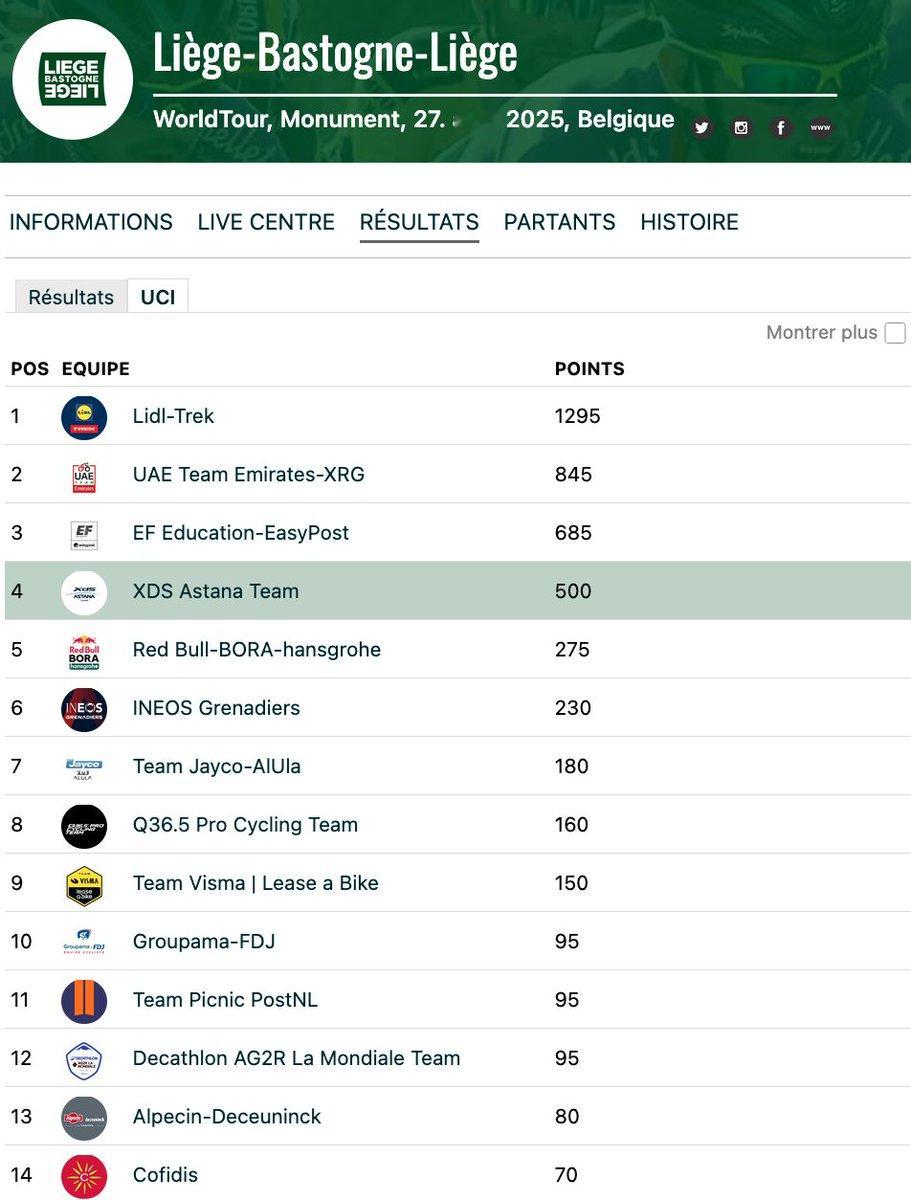911x1200 pixels.
Task: Click the Team Visma Lease a Bike logo
Action: point(84,884)
